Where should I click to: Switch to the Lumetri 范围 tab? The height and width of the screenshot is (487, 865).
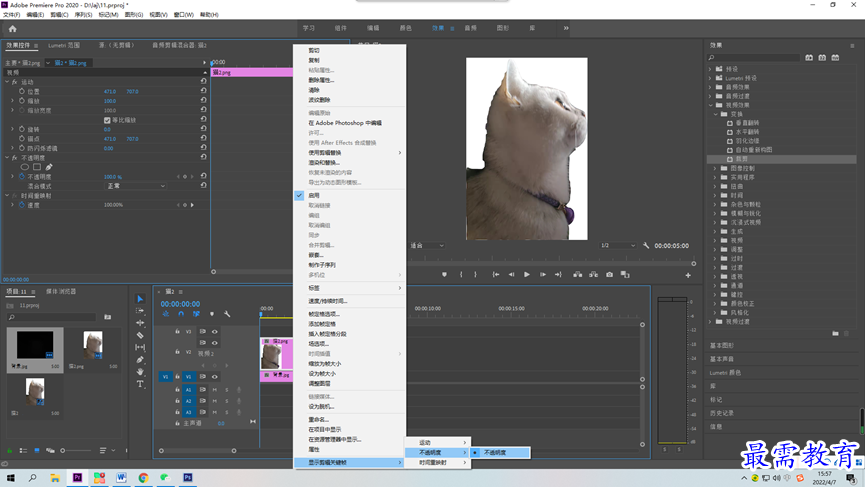pyautogui.click(x=64, y=45)
